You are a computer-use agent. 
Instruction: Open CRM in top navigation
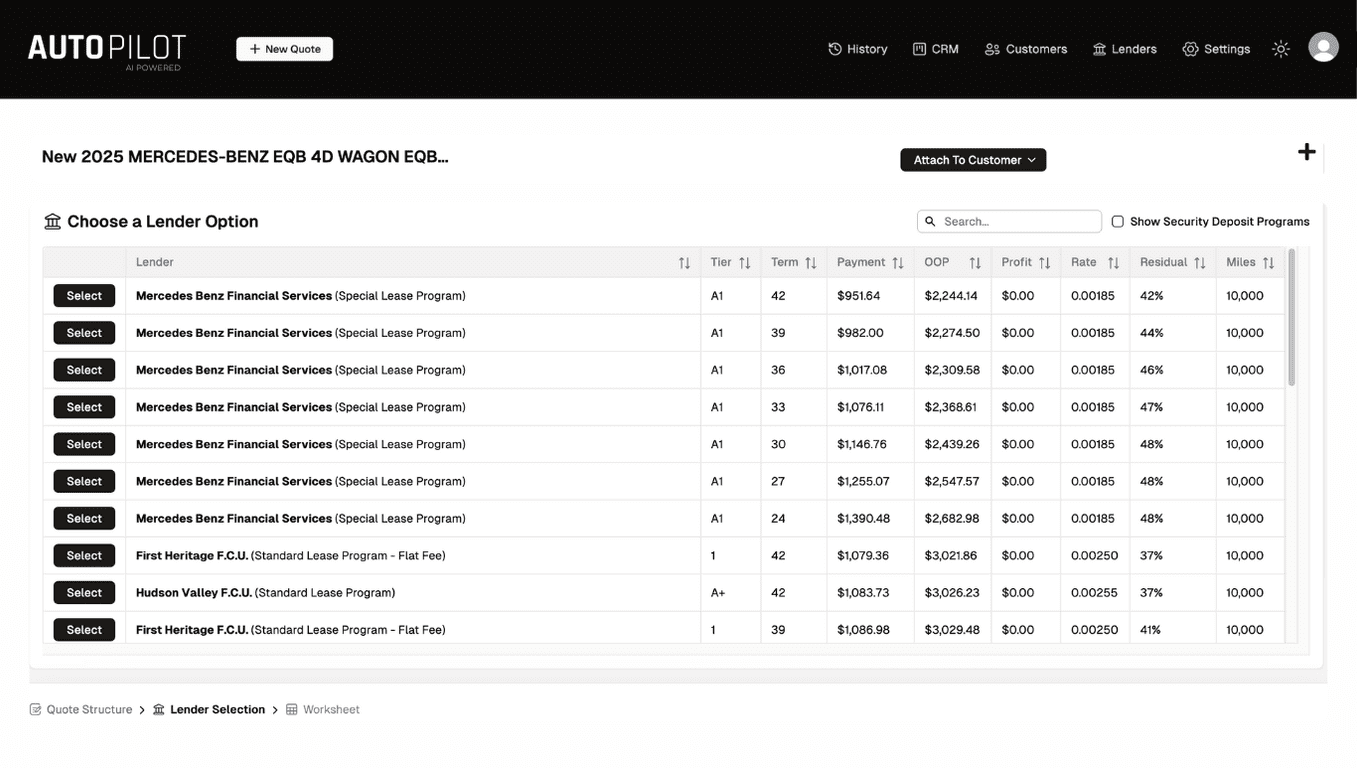[936, 49]
